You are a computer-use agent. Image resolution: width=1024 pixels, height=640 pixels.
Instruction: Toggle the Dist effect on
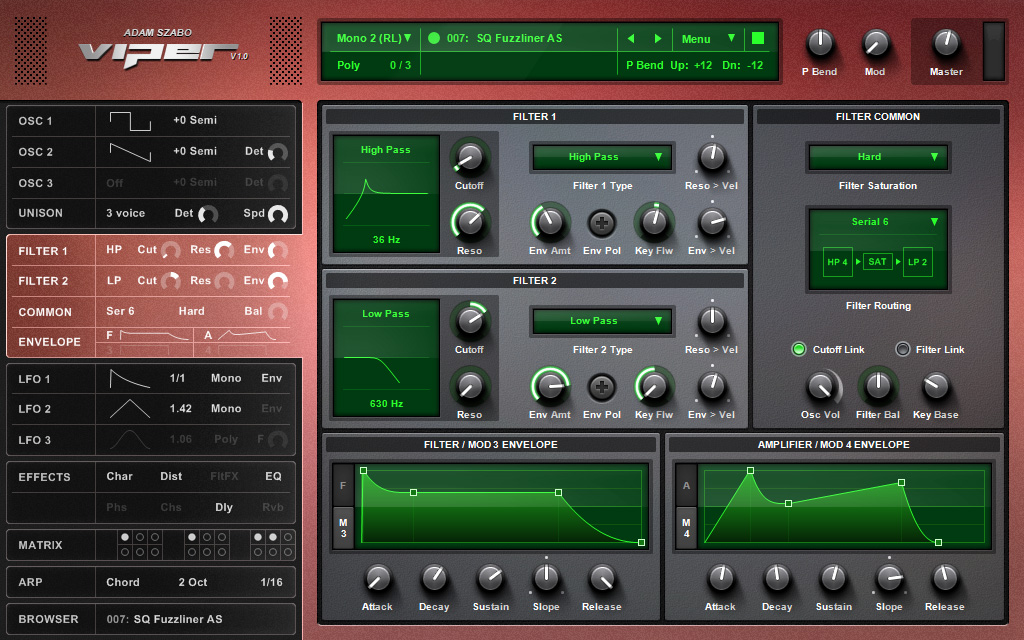coord(171,477)
